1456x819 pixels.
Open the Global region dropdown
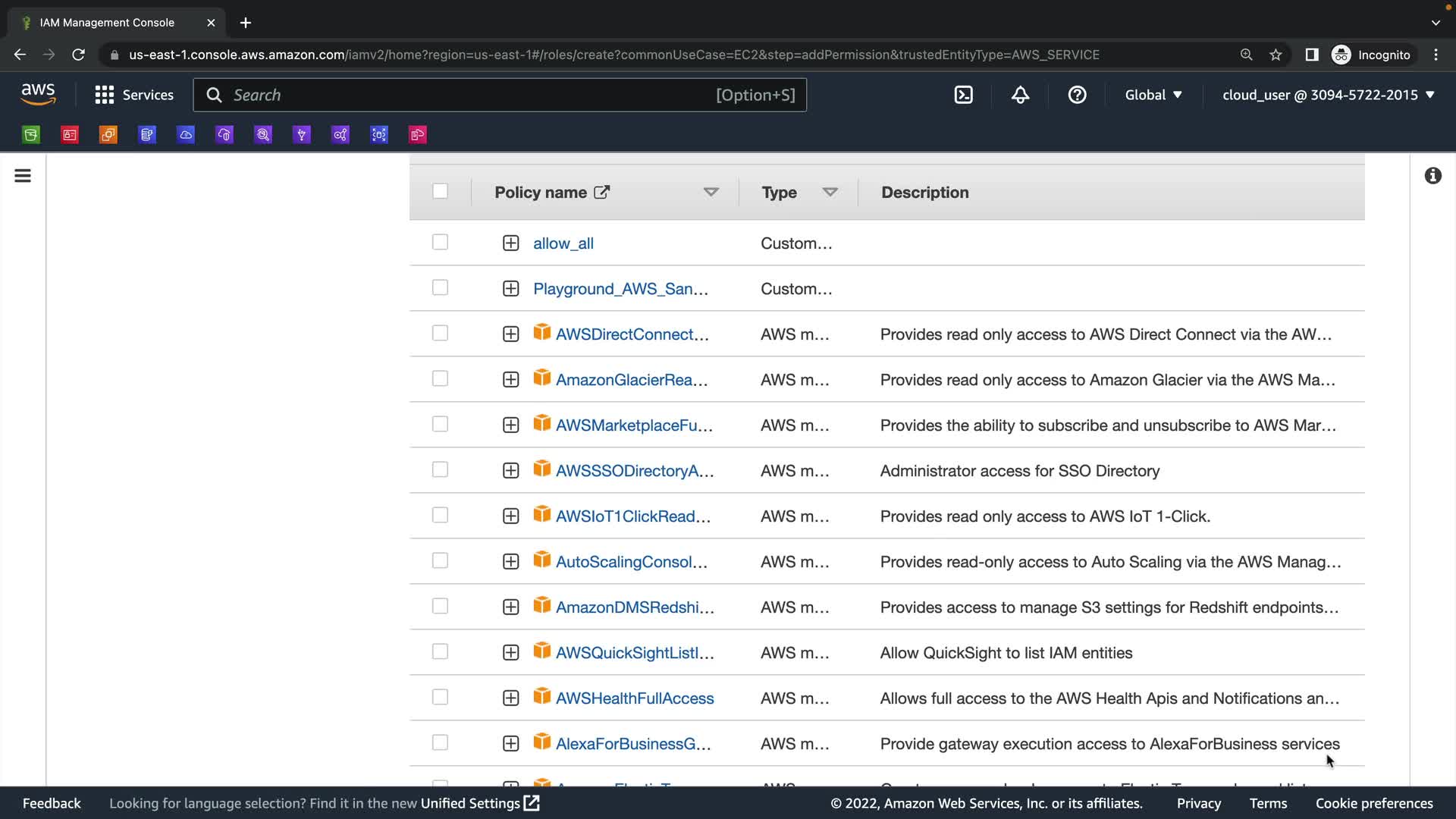click(1153, 95)
